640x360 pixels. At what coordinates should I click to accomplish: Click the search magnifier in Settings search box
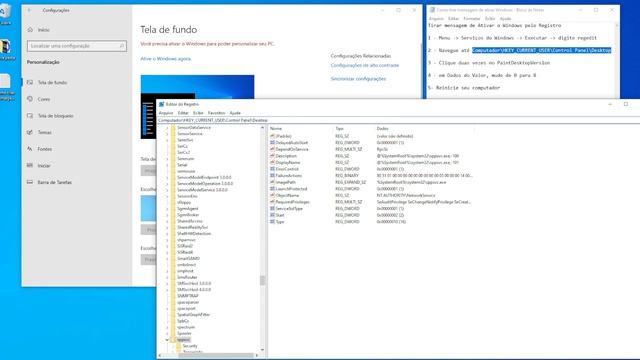[x=122, y=46]
